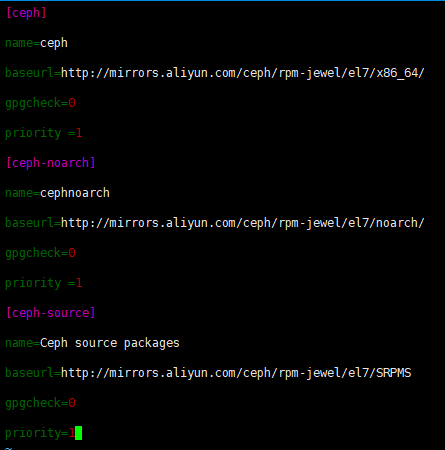Click the [ceph-source] section header

[x=51, y=313]
